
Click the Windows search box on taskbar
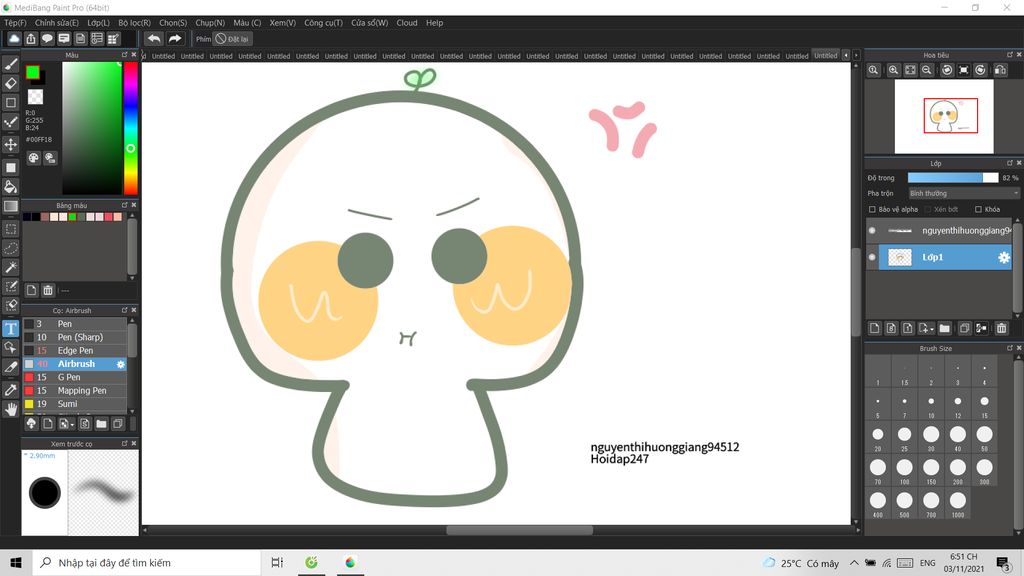(x=146, y=562)
